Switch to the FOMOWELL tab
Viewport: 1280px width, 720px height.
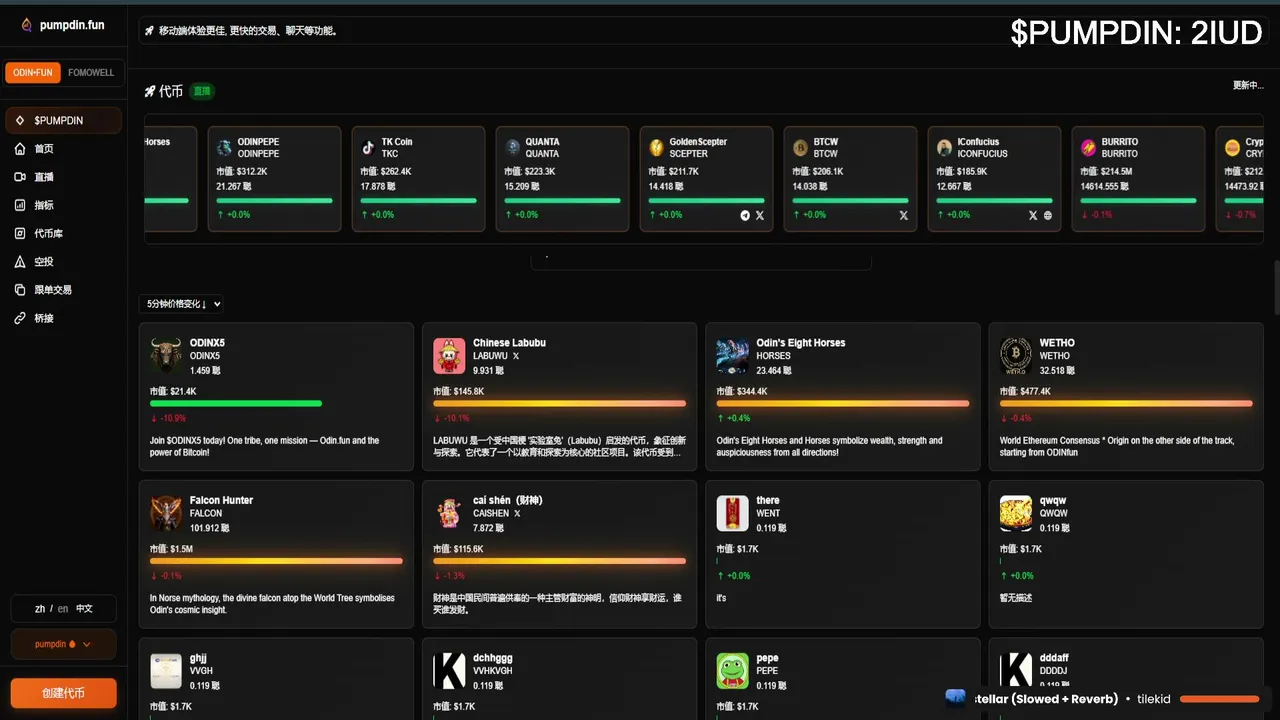pyautogui.click(x=91, y=73)
